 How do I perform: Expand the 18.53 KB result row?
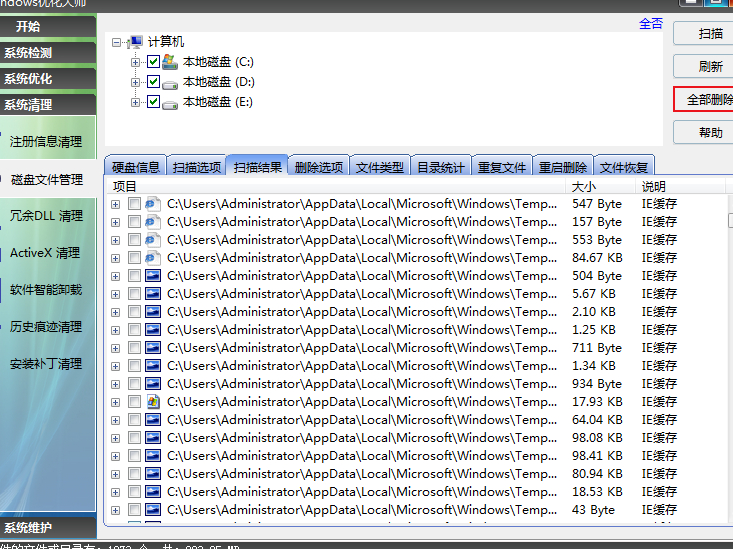(x=115, y=492)
